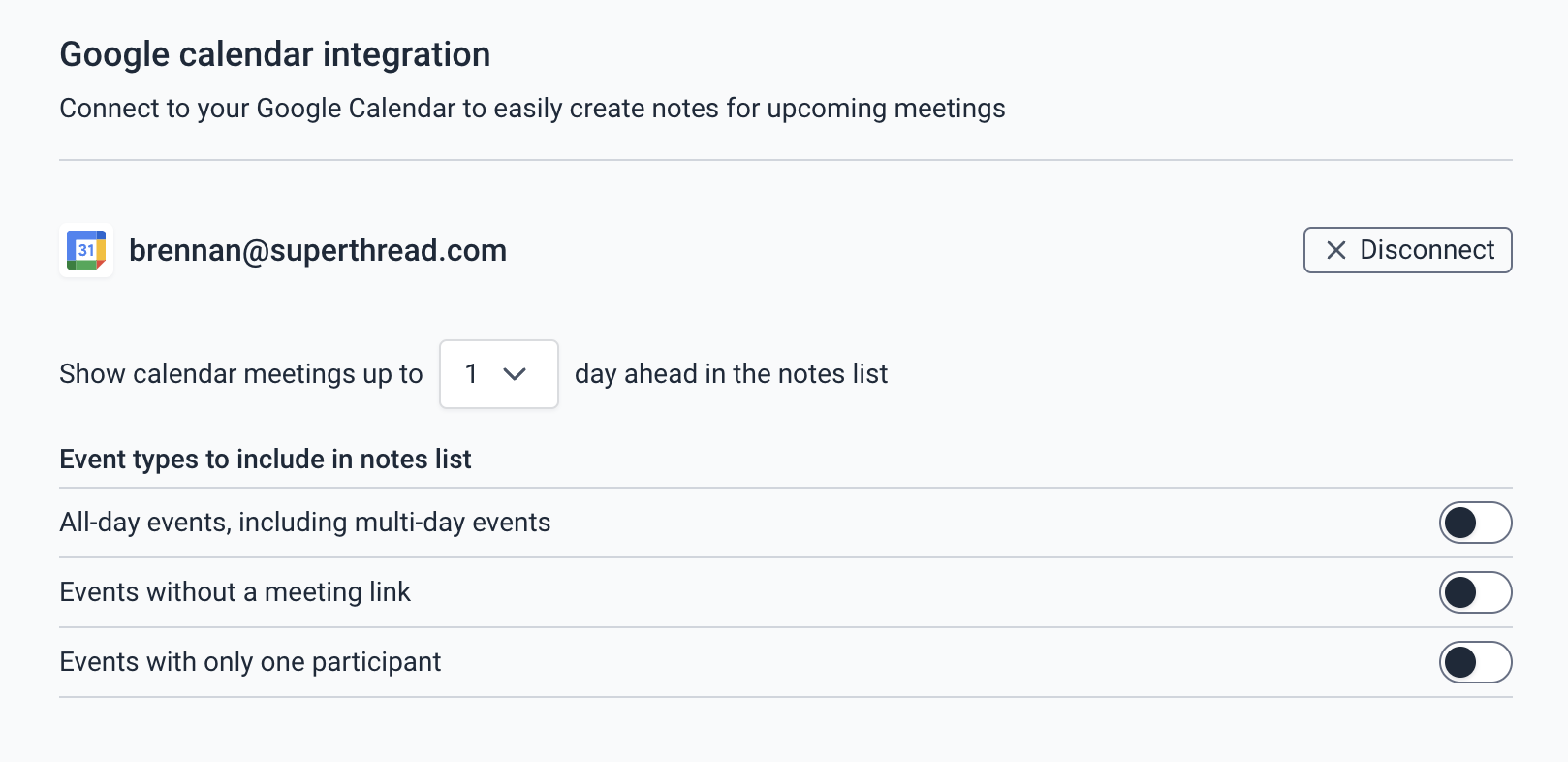Select the number 1 in days dropdown

coord(471,374)
